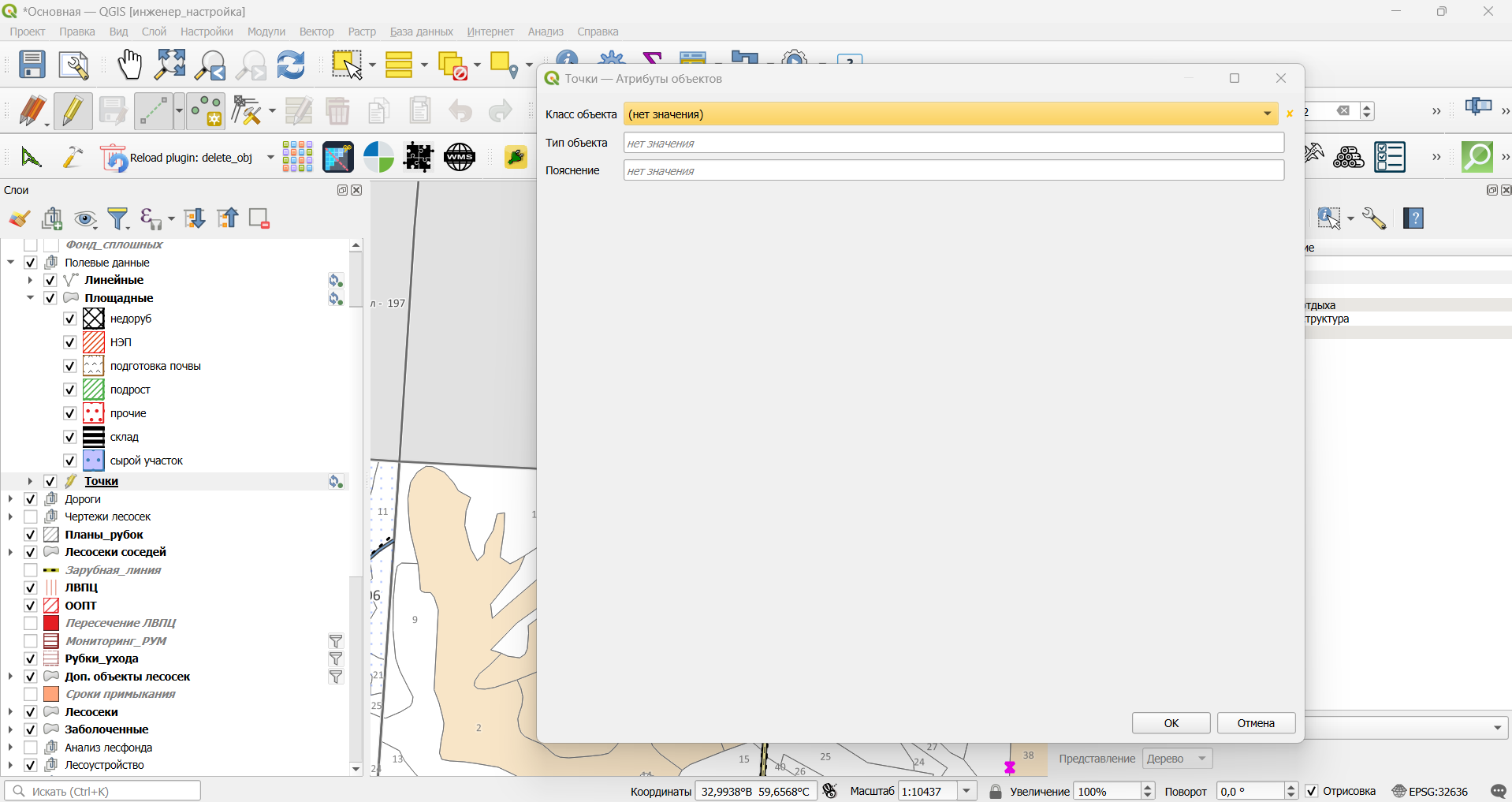Select the Pan Map hand tool

click(129, 65)
